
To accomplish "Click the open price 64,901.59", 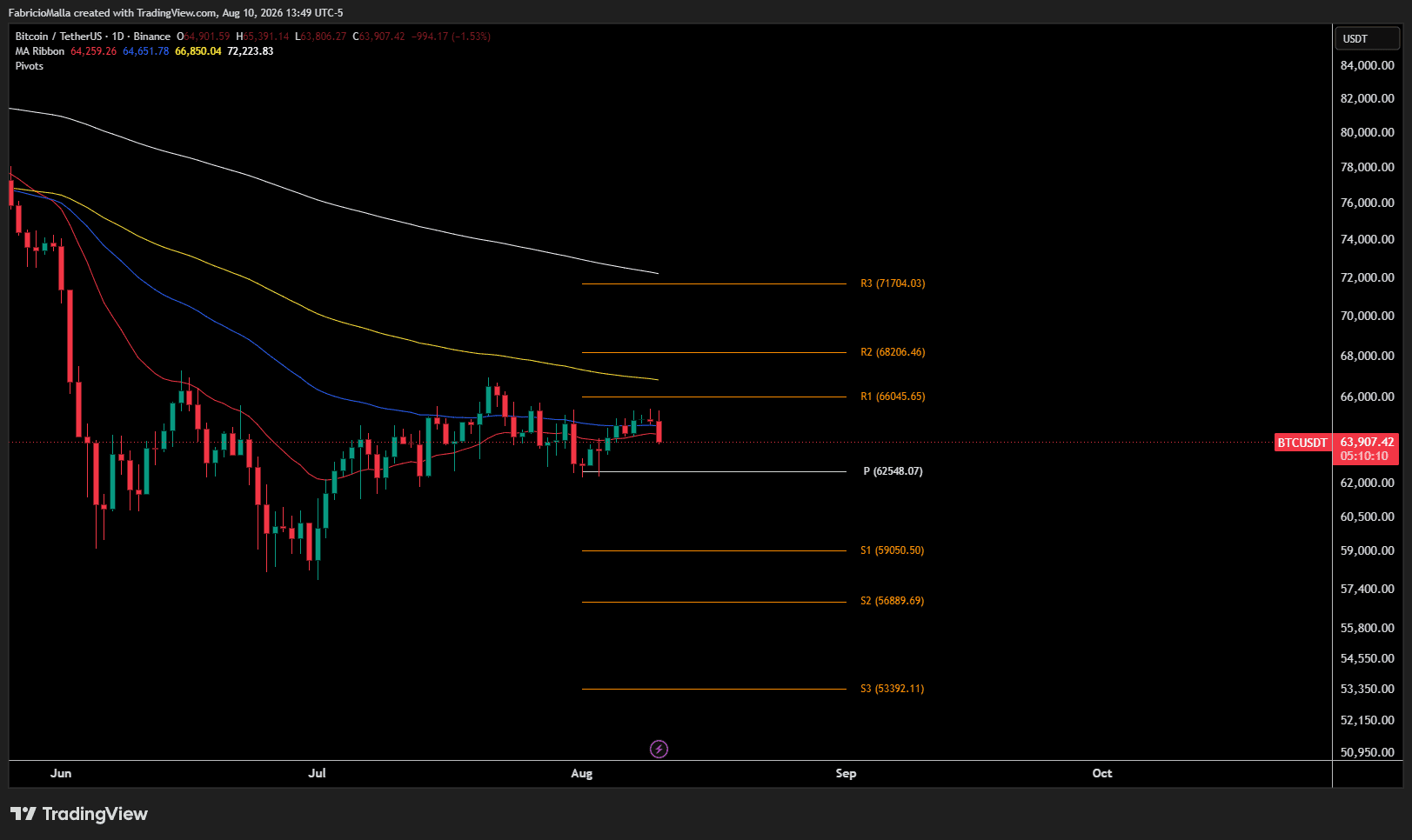I will pyautogui.click(x=207, y=37).
